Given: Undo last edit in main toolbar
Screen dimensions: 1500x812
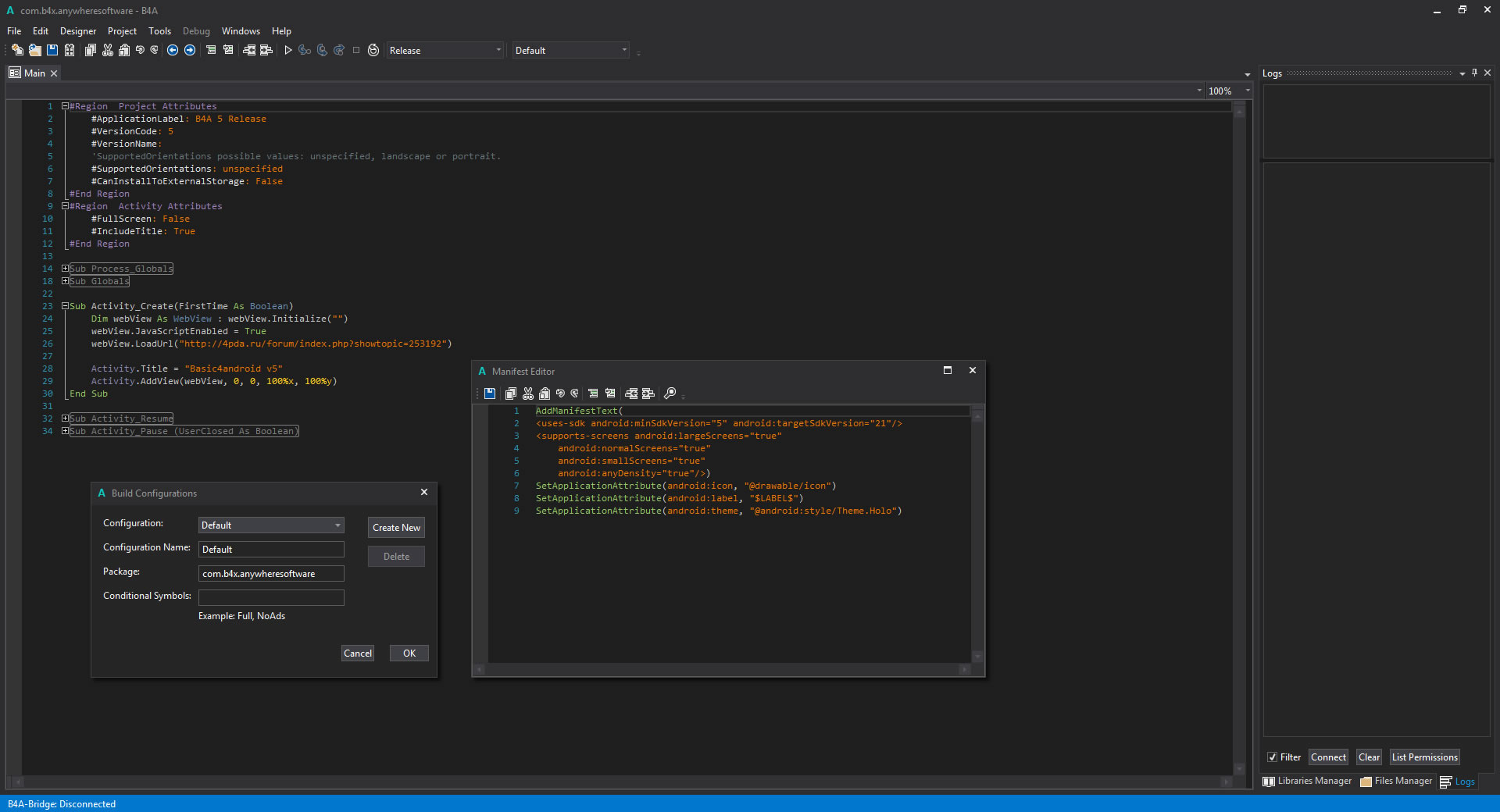Looking at the screenshot, I should coord(139,50).
